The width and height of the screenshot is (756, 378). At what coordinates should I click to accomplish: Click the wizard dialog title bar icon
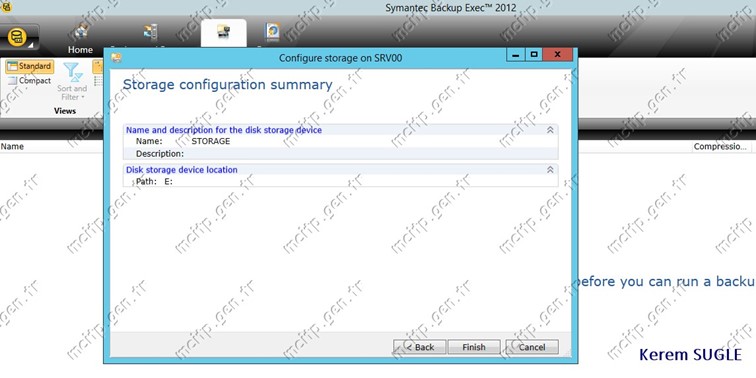(116, 58)
